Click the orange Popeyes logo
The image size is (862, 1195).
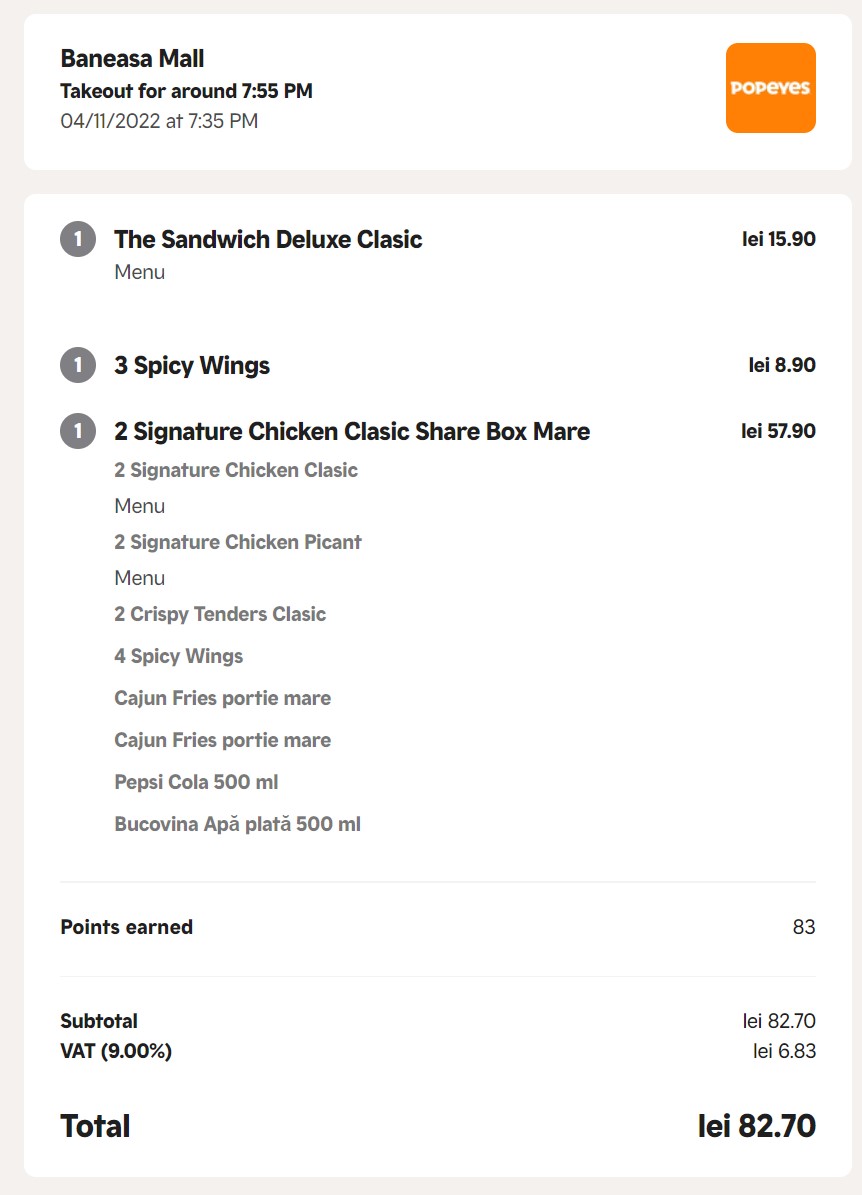point(771,88)
